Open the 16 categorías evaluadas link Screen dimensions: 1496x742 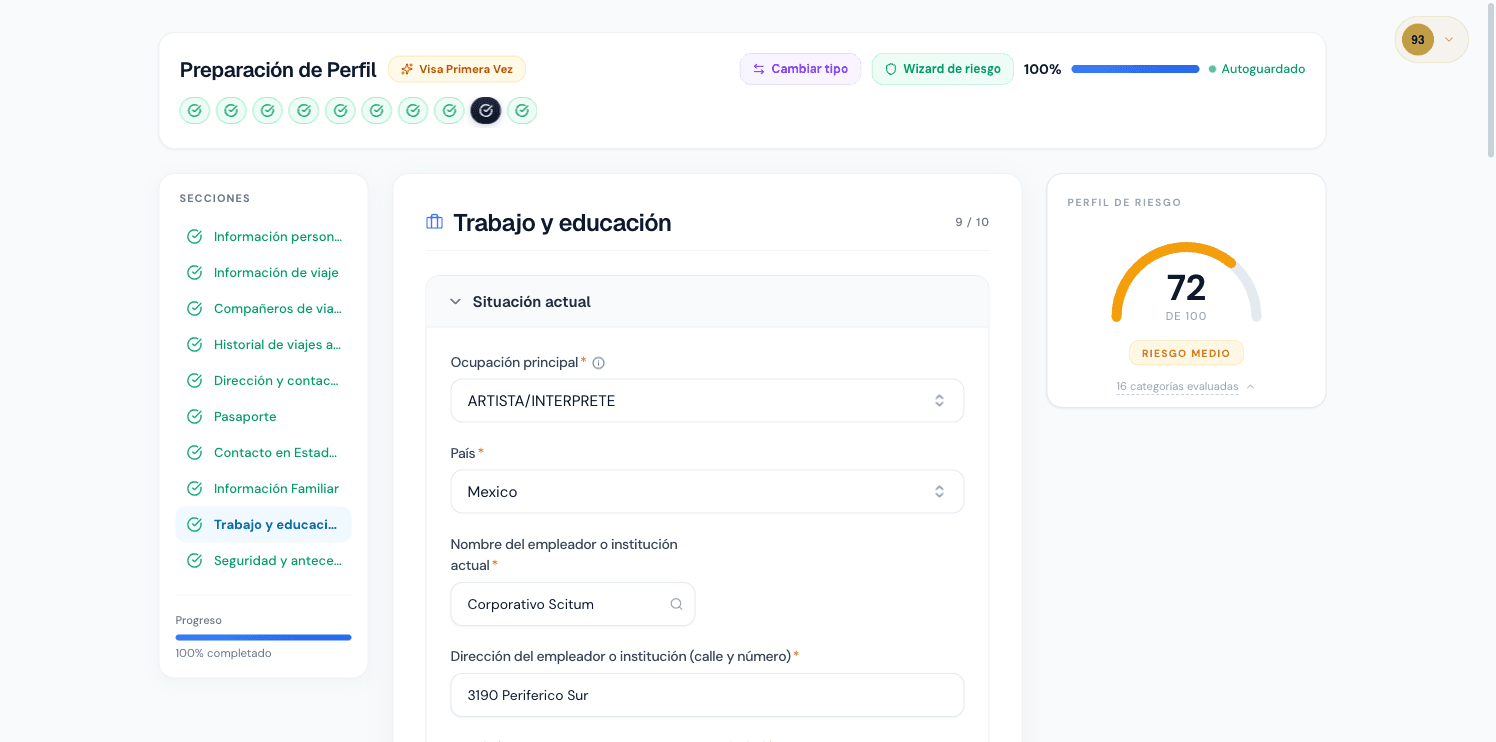coord(1179,386)
